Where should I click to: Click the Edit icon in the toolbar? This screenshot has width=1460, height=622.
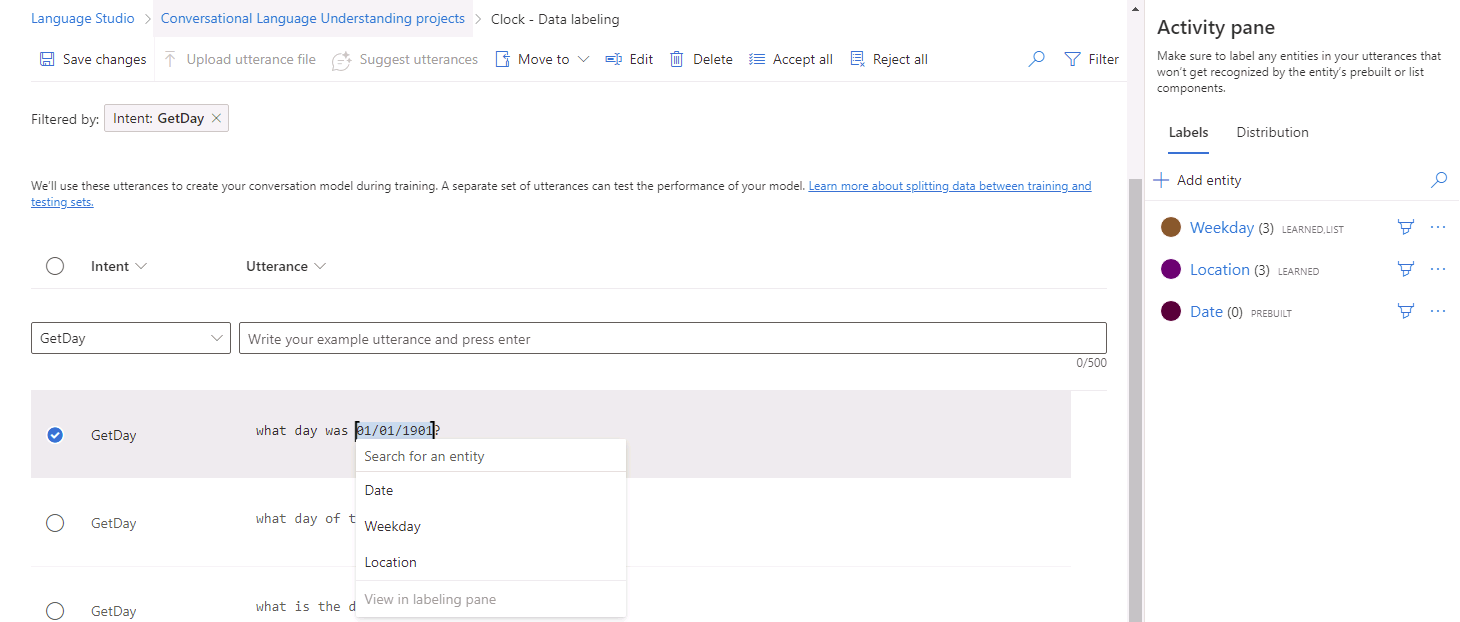pos(613,59)
